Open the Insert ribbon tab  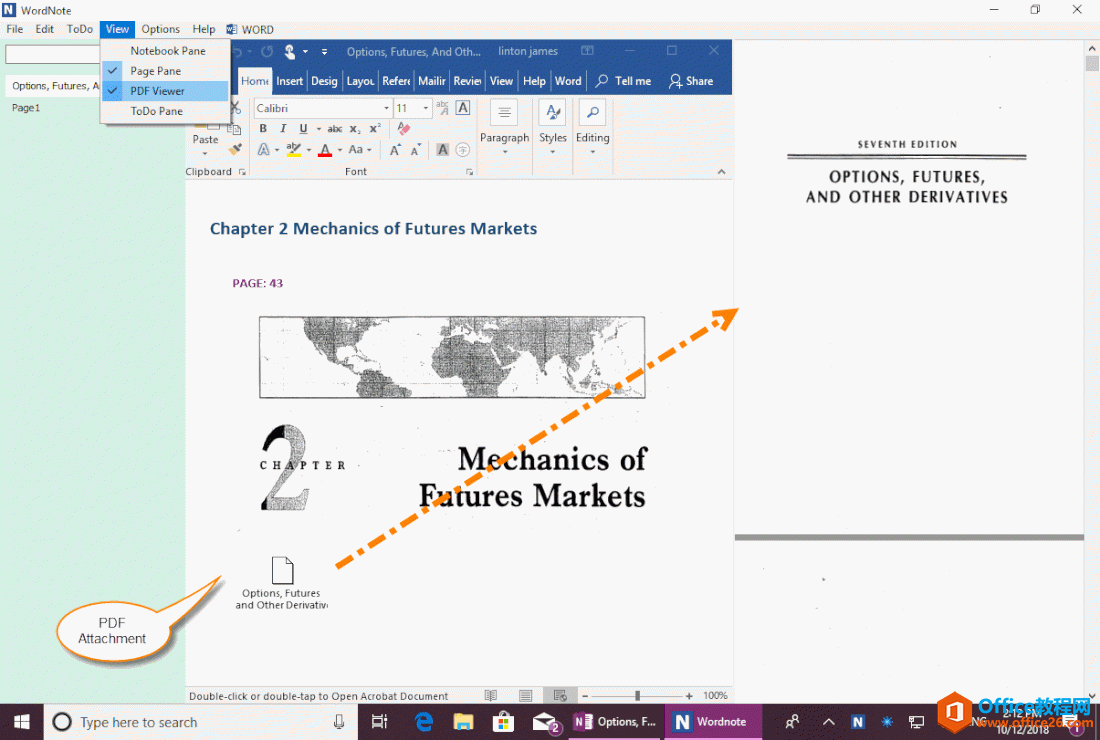tap(290, 81)
